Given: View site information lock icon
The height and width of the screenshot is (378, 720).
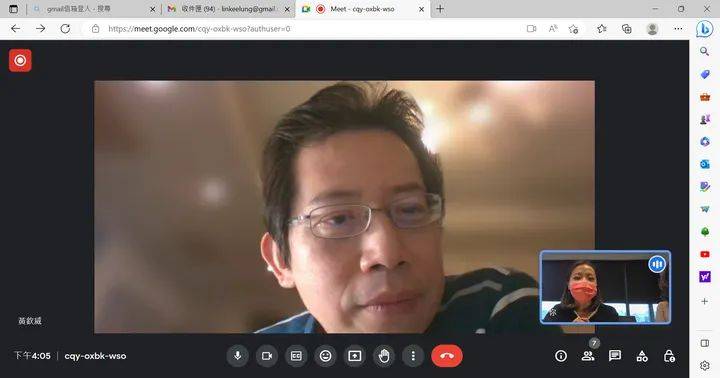Looking at the screenshot, I should click(x=95, y=28).
